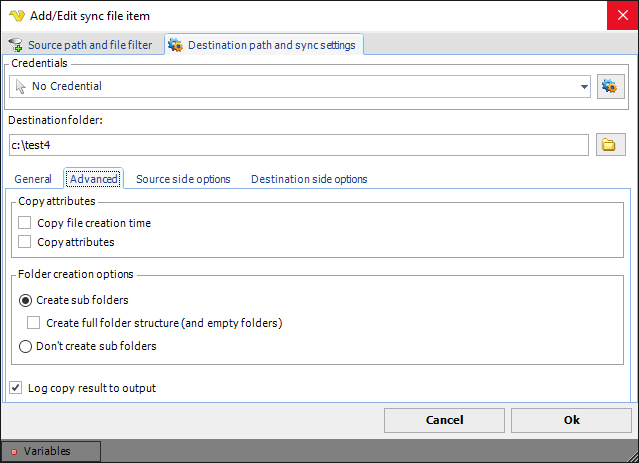The image size is (639, 463).
Task: Click the resize grip in window corner
Action: click(x=632, y=456)
